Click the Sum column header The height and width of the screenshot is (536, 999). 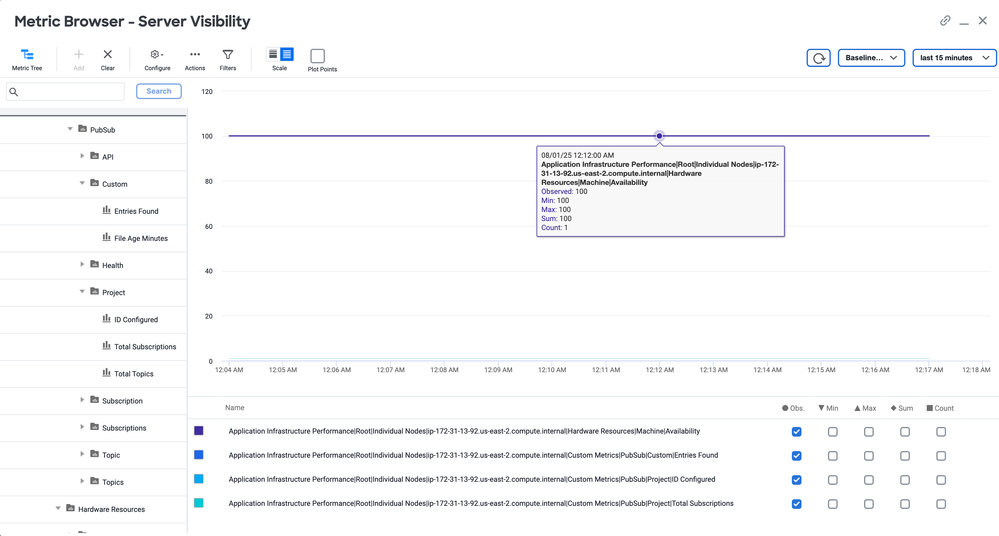902,408
